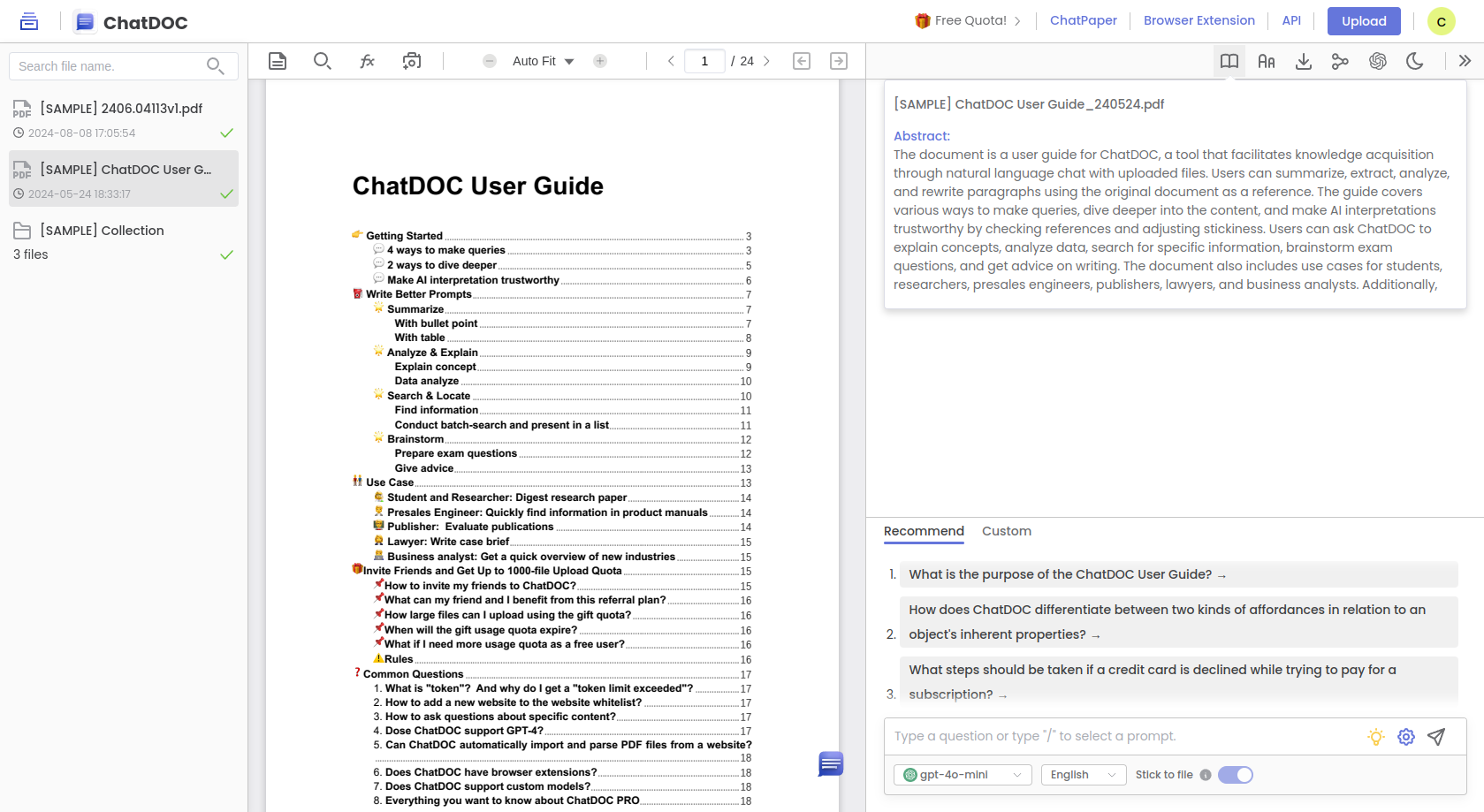Image resolution: width=1484 pixels, height=812 pixels.
Task: Open the ChatPaper link
Action: 1084,20
